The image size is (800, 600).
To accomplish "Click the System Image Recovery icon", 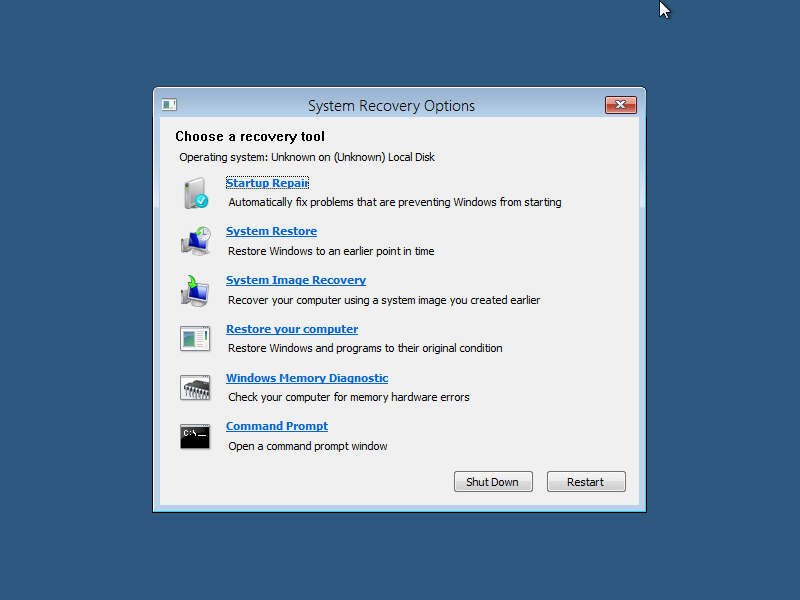I will pyautogui.click(x=195, y=290).
